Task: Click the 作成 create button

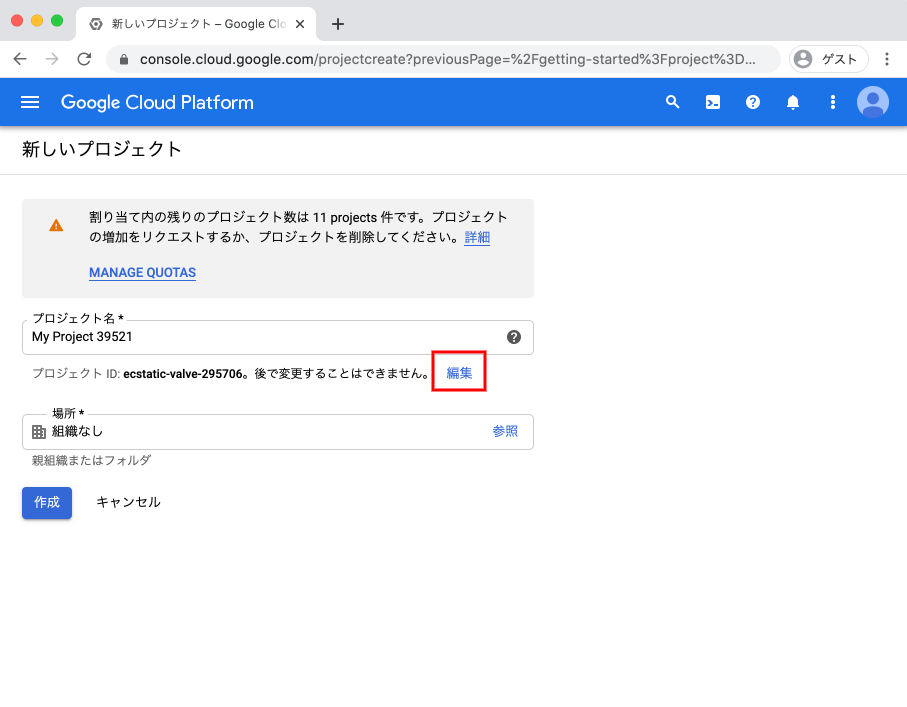Action: (47, 503)
